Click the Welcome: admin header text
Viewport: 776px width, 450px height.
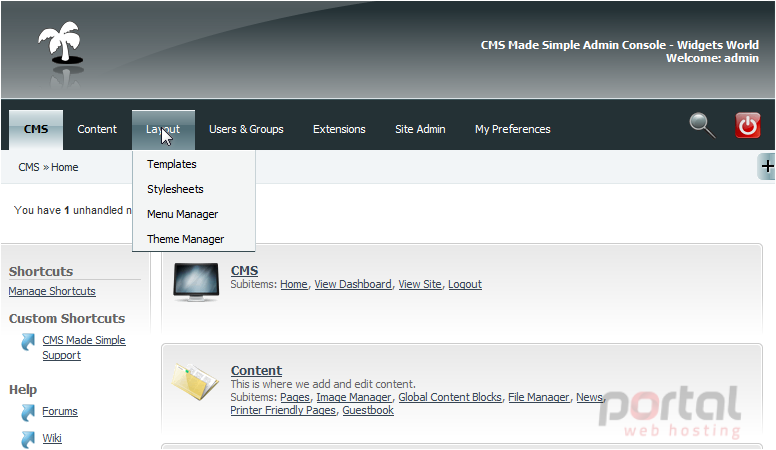coord(712,58)
